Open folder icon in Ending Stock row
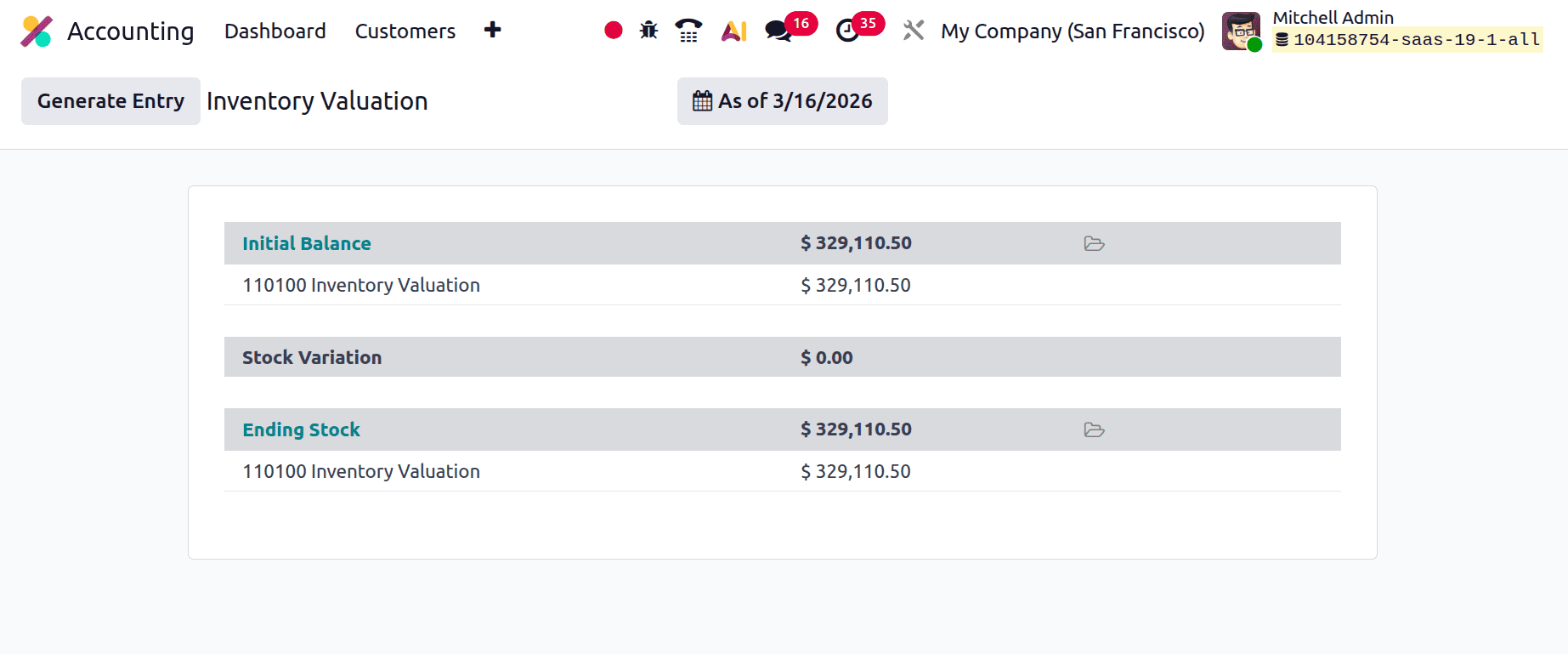Screen dimensions: 1568x654 click(x=1094, y=430)
